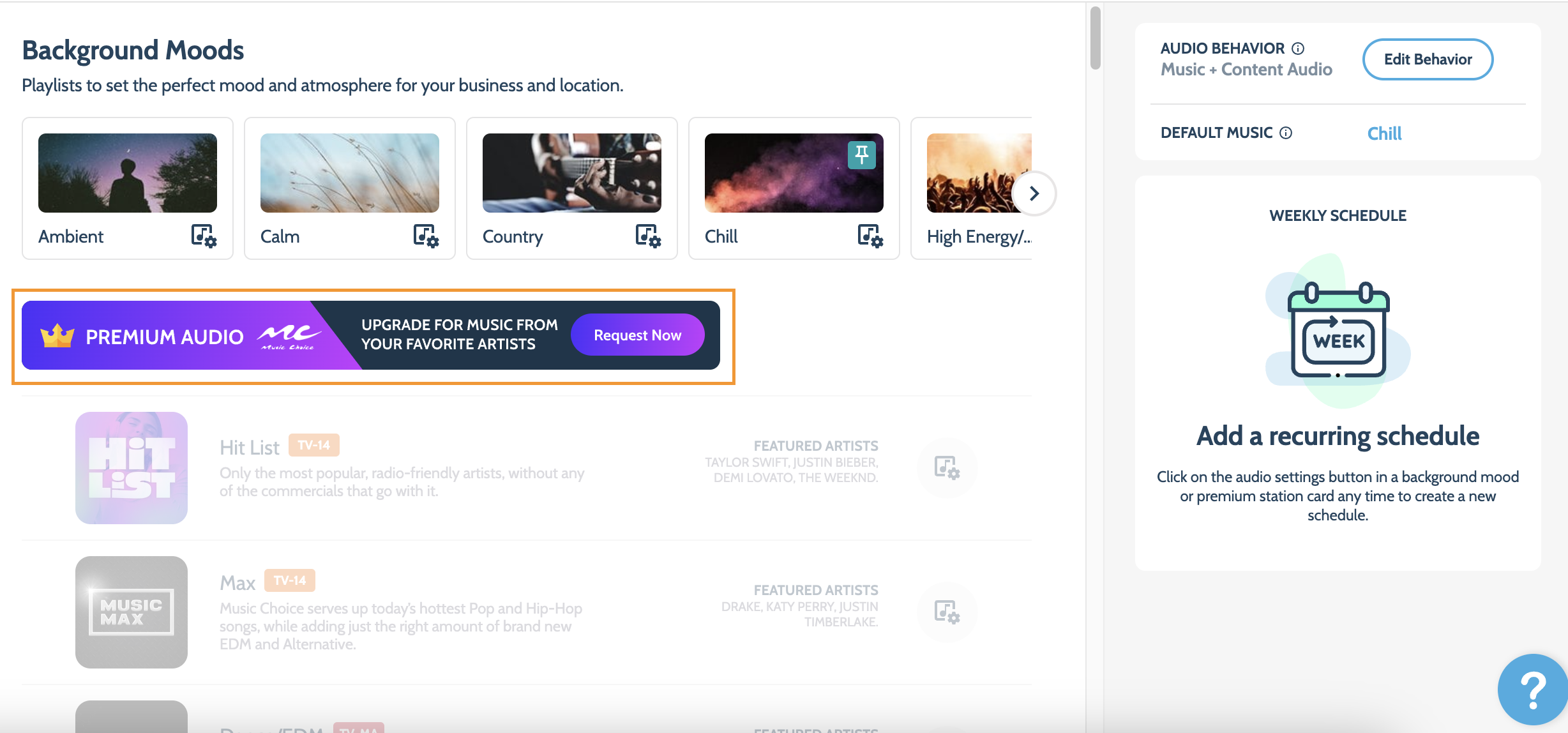Click the Hit List station title

pyautogui.click(x=250, y=448)
